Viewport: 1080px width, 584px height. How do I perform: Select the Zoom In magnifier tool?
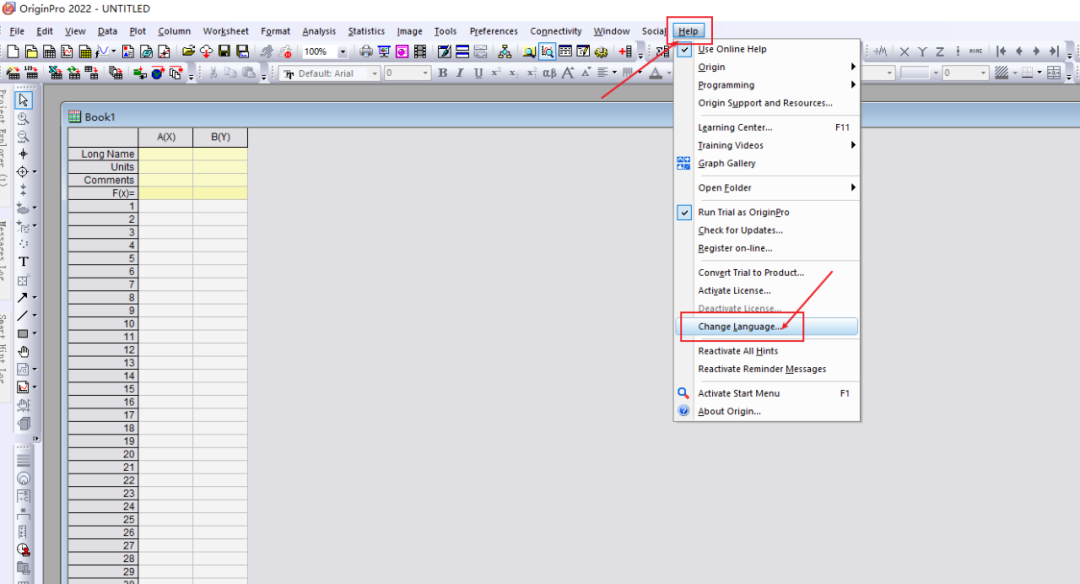[x=23, y=118]
